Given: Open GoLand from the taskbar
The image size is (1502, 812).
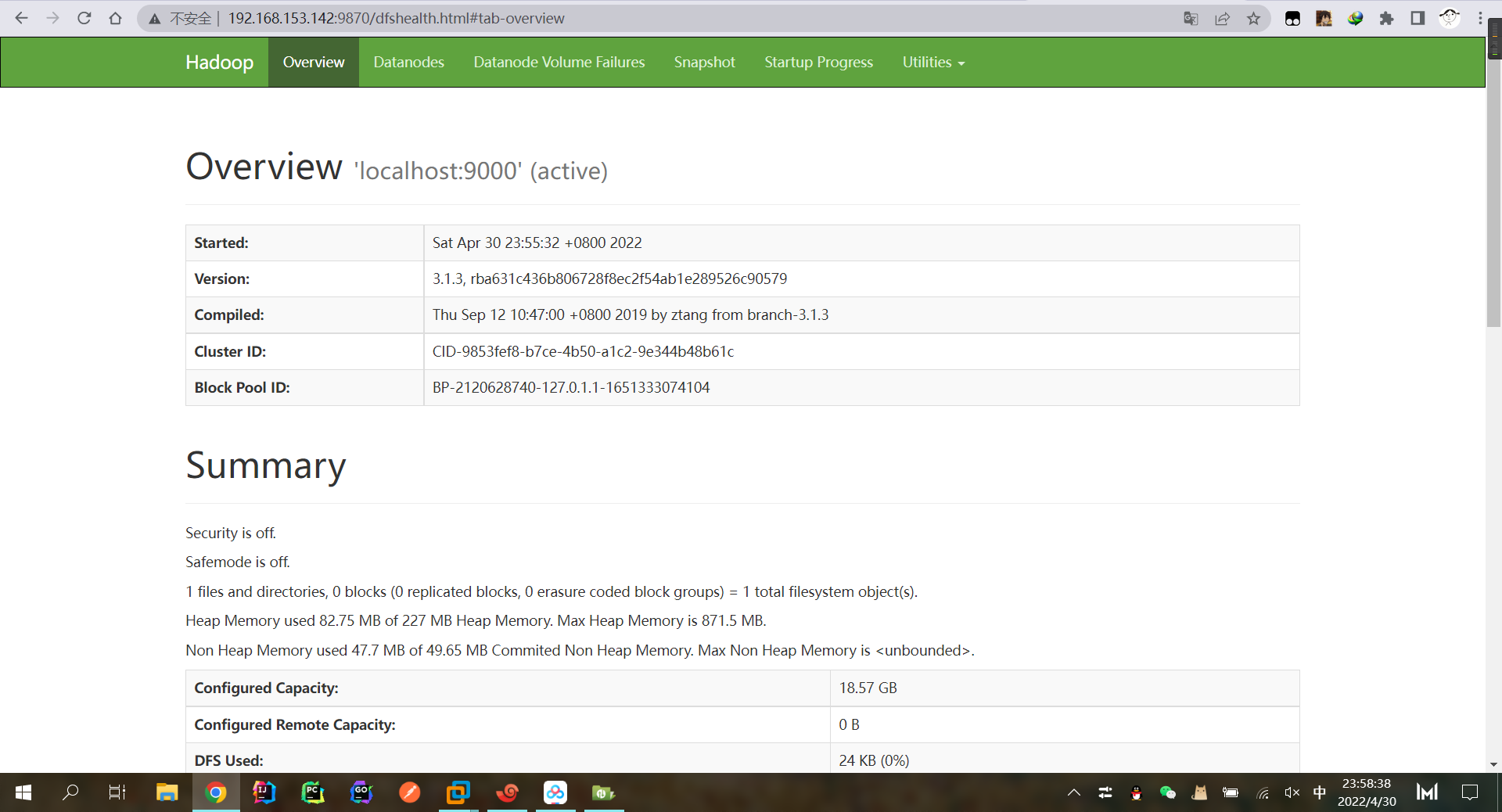Looking at the screenshot, I should [361, 792].
